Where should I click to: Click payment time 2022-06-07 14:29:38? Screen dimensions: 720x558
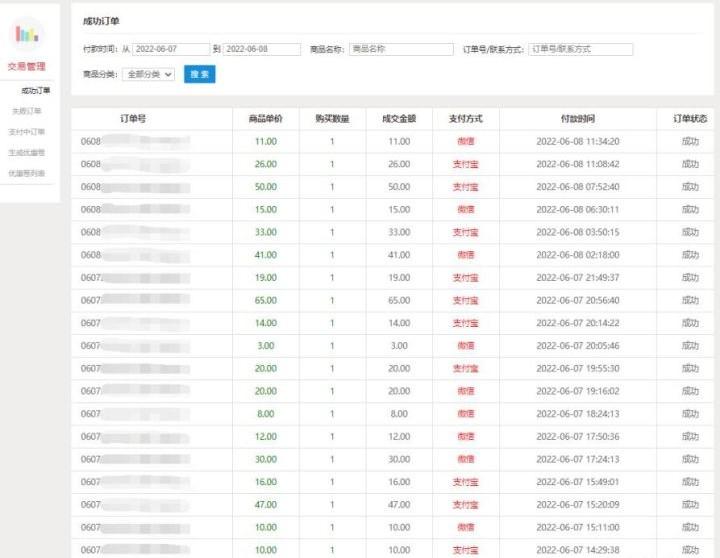(578, 550)
